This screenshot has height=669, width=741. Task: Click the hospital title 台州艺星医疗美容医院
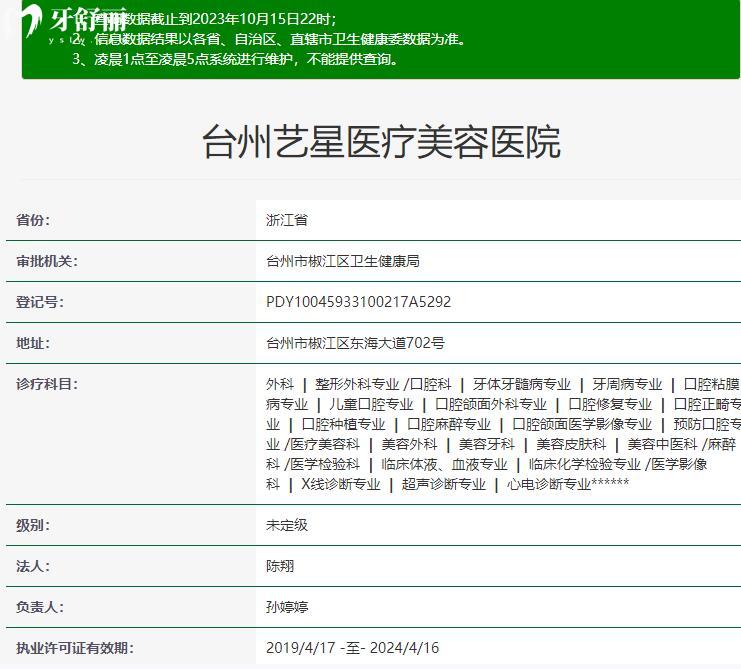click(381, 142)
